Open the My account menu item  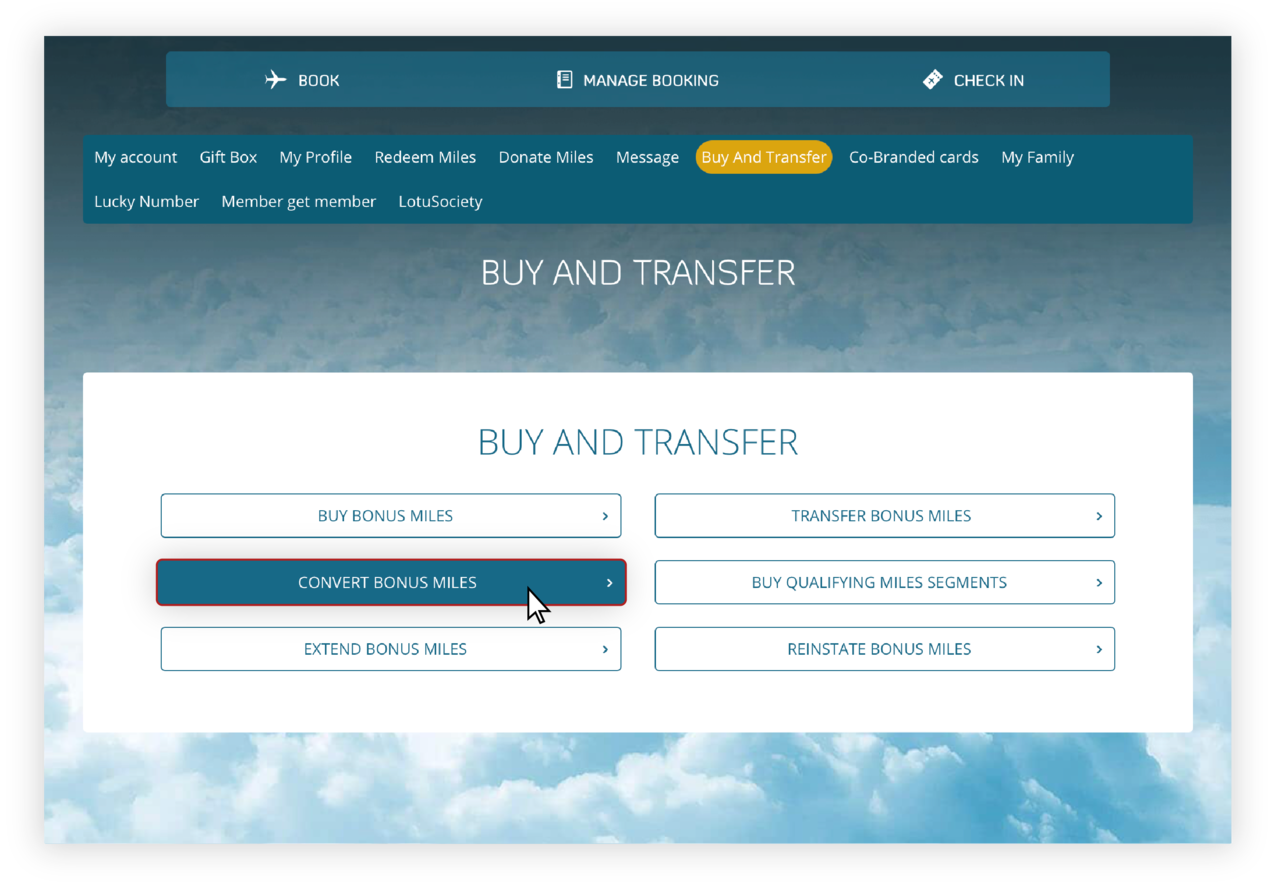135,157
